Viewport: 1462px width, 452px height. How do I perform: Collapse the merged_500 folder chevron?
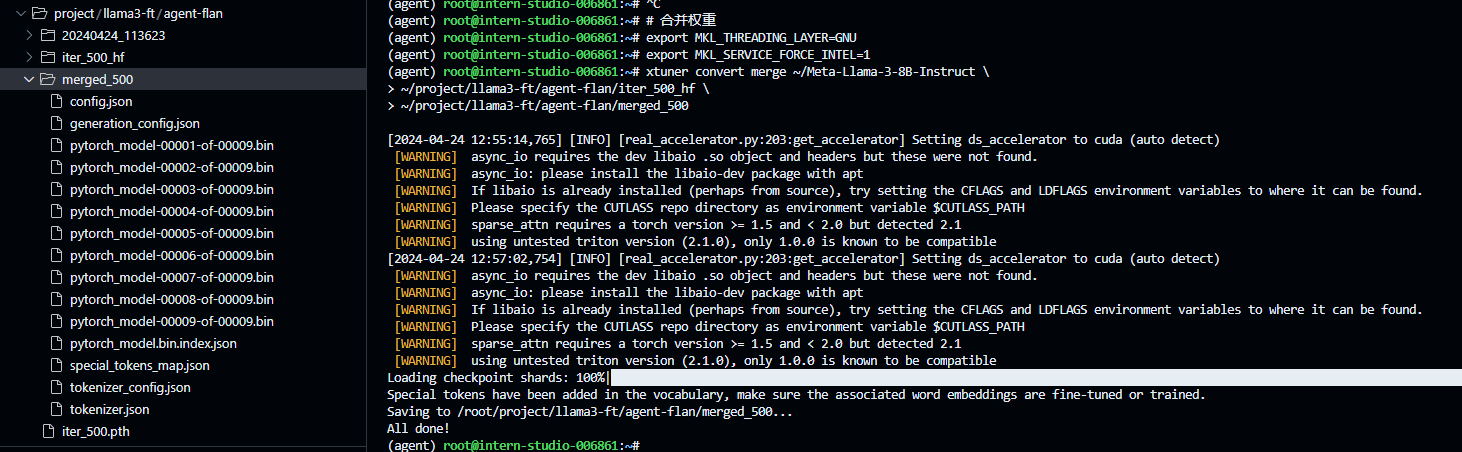click(29, 80)
